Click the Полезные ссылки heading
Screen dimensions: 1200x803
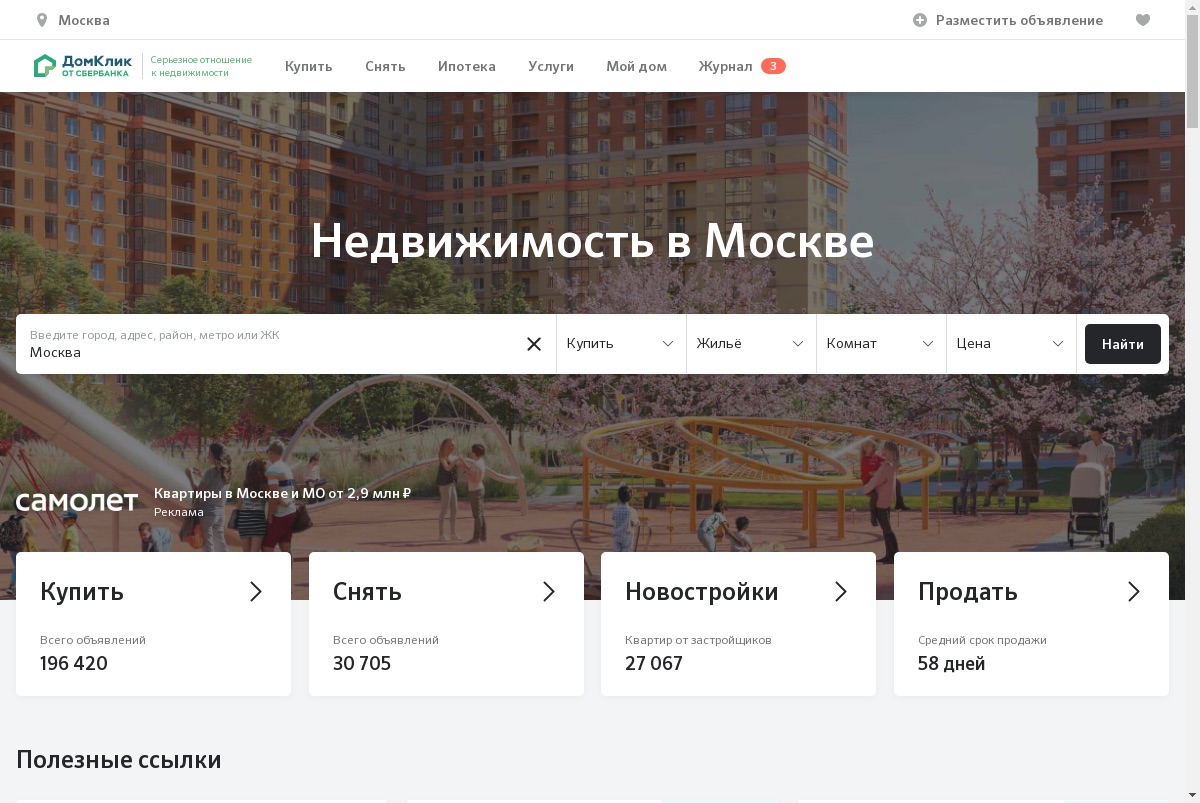[119, 760]
